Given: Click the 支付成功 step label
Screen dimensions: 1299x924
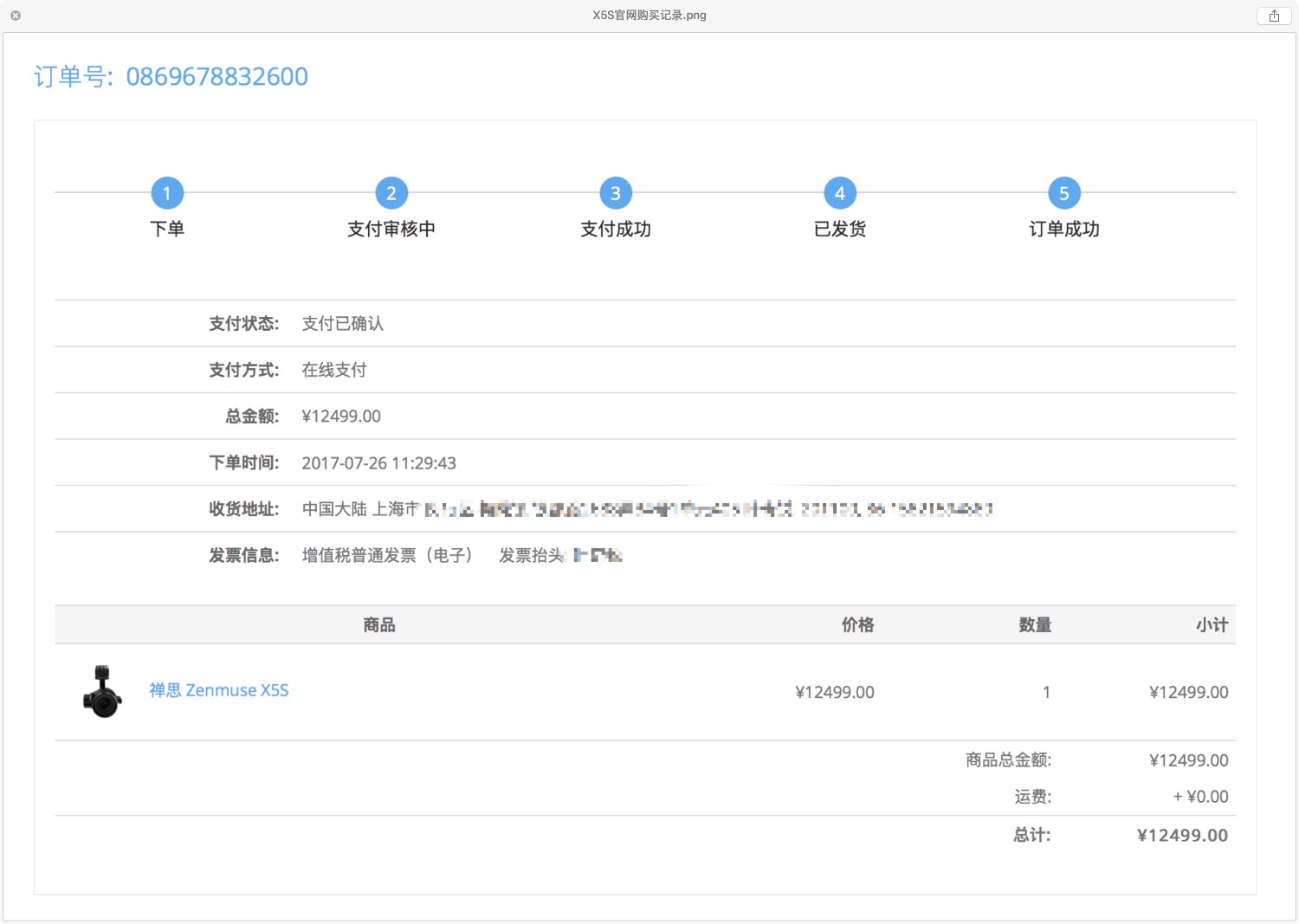Looking at the screenshot, I should (616, 229).
